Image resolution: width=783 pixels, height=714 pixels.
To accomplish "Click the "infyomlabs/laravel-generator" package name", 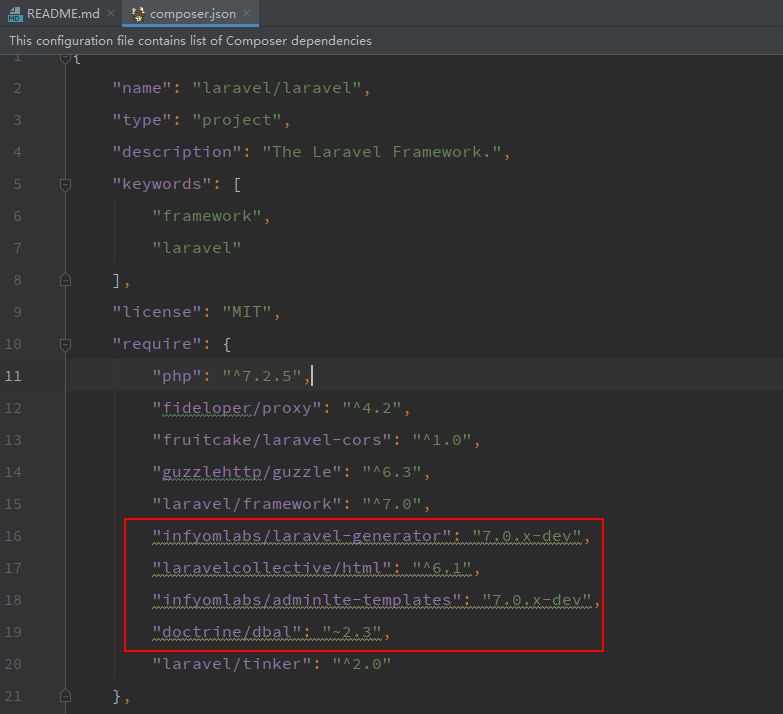I will tap(296, 536).
